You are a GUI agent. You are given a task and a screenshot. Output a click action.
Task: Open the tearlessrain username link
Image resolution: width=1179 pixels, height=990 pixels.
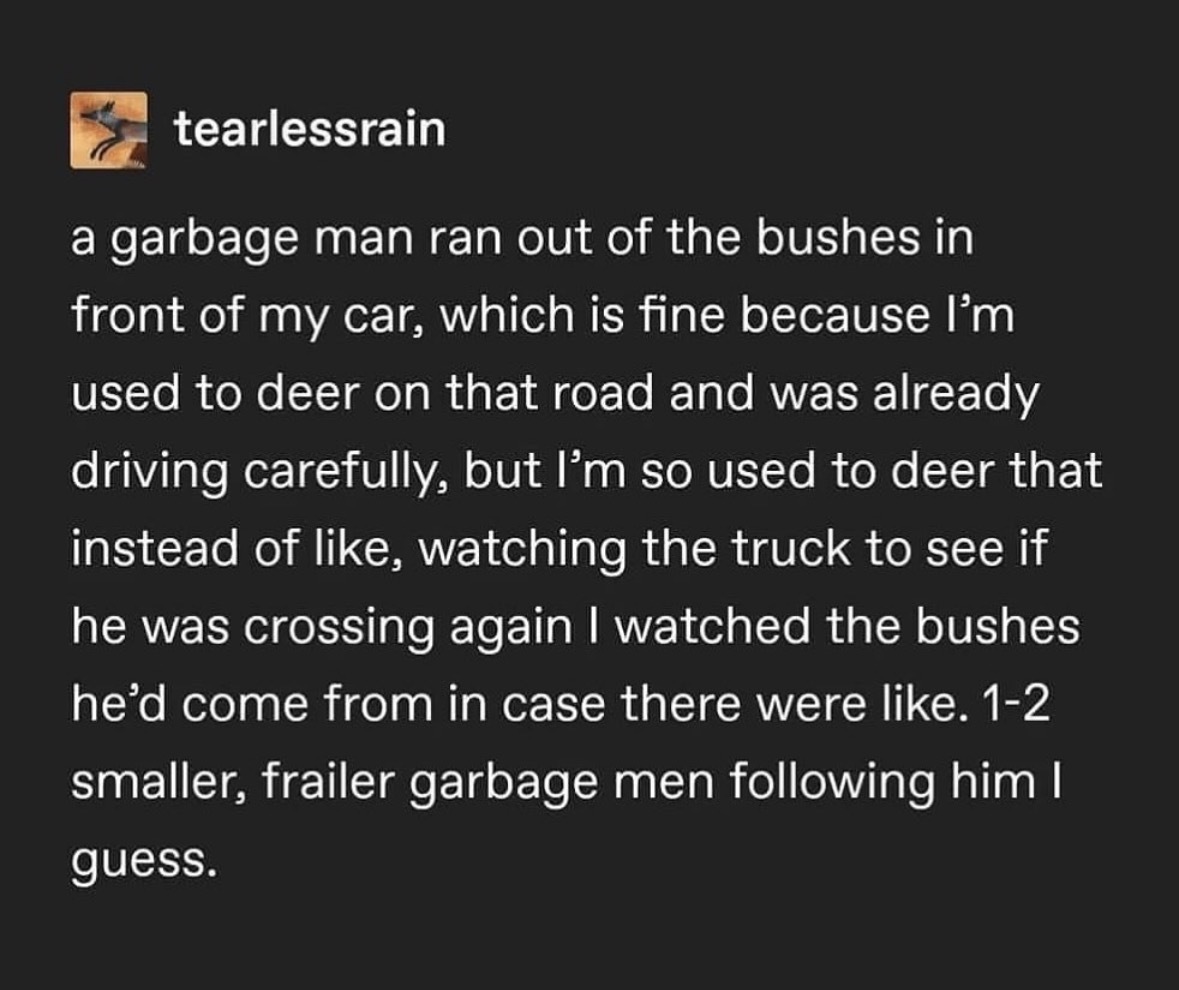point(309,130)
